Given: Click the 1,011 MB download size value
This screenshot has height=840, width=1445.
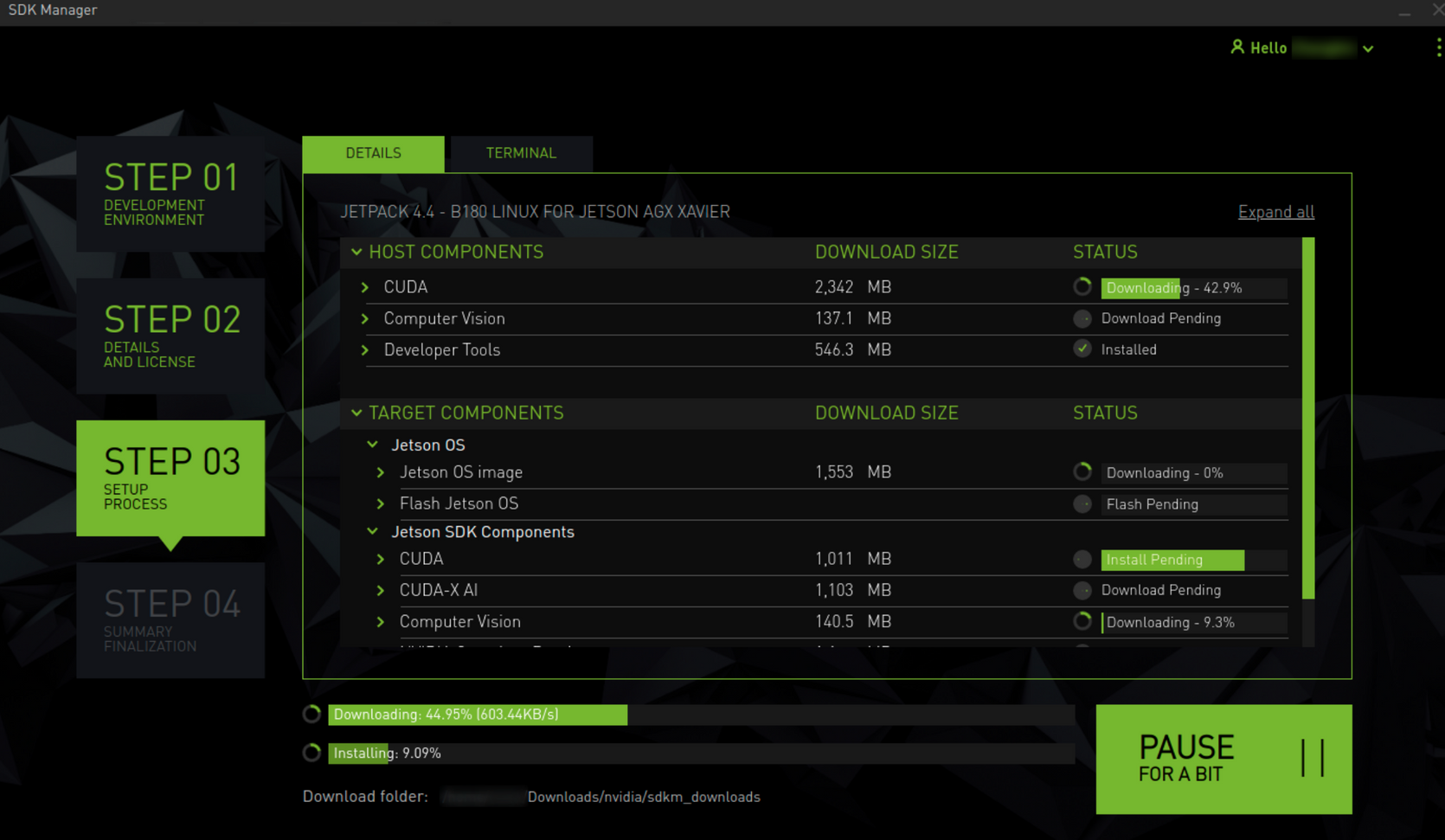Looking at the screenshot, I should tap(853, 560).
